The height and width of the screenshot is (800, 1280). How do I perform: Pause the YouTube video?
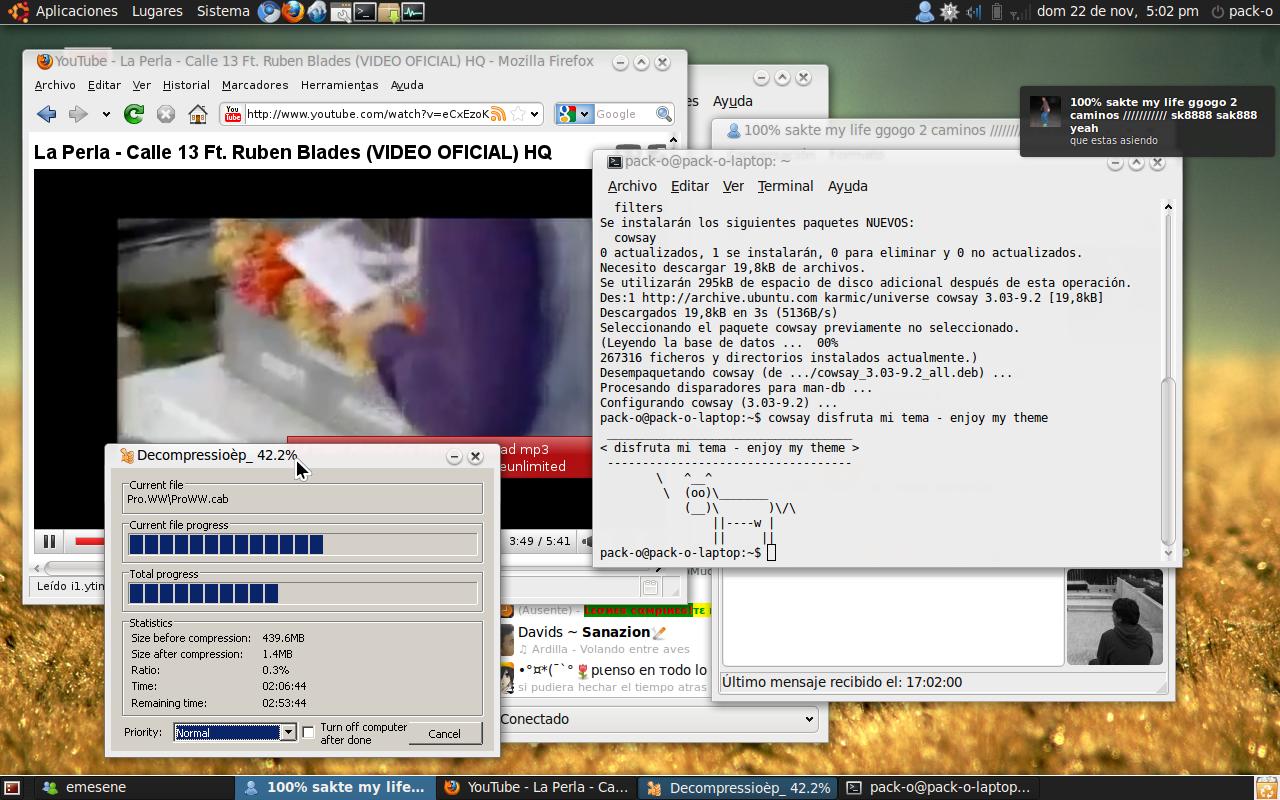tap(48, 541)
